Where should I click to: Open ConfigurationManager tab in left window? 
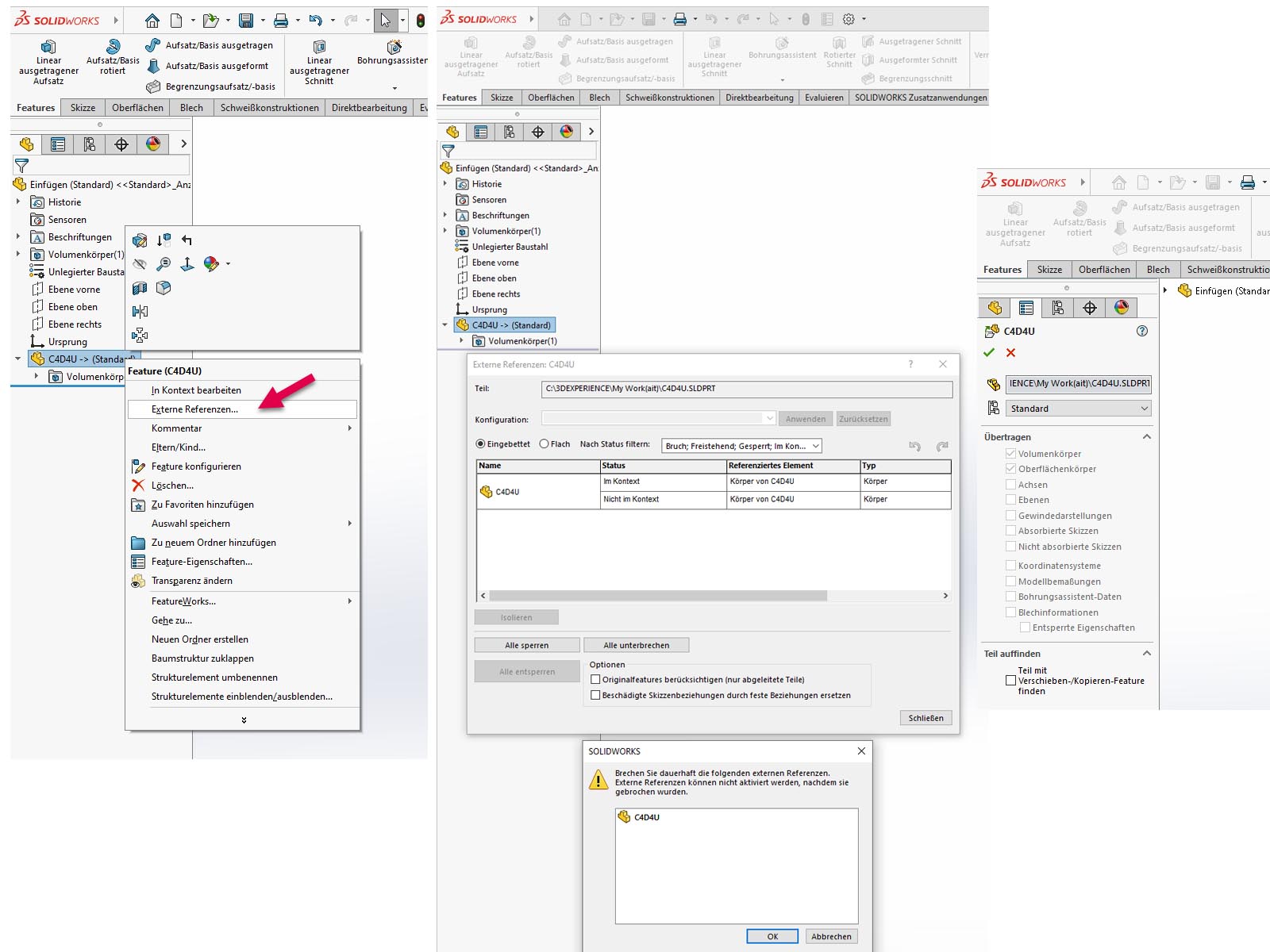coord(90,144)
